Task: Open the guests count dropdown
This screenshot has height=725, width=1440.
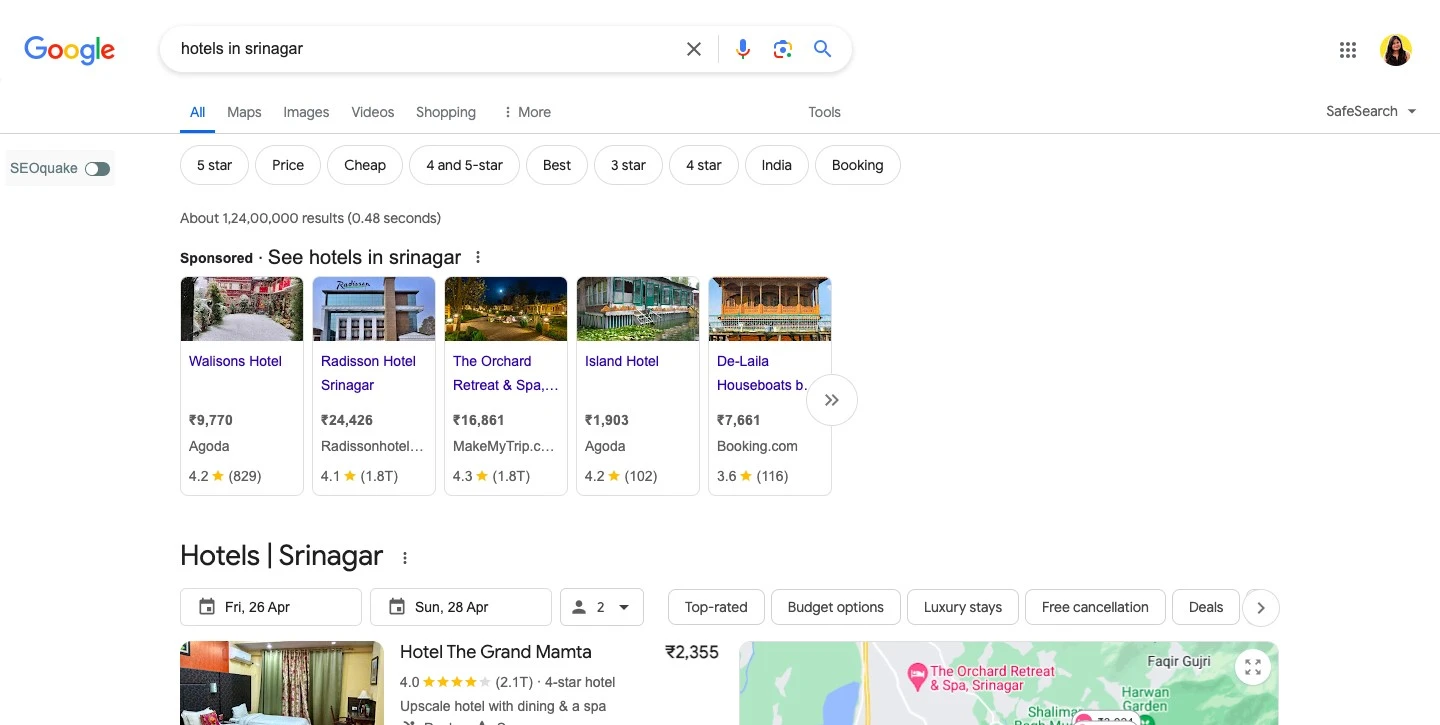Action: click(602, 607)
